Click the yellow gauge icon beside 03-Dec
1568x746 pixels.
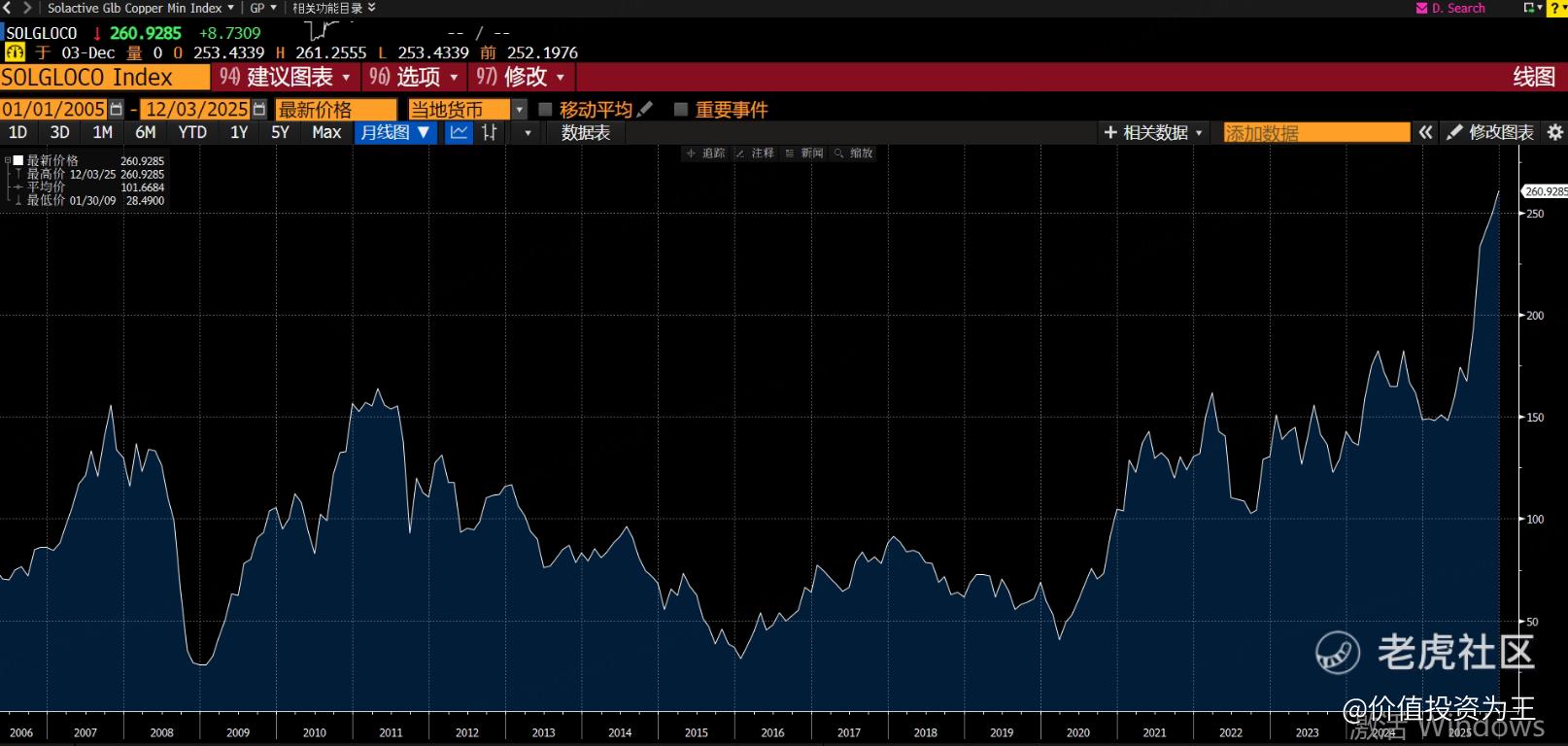15,52
